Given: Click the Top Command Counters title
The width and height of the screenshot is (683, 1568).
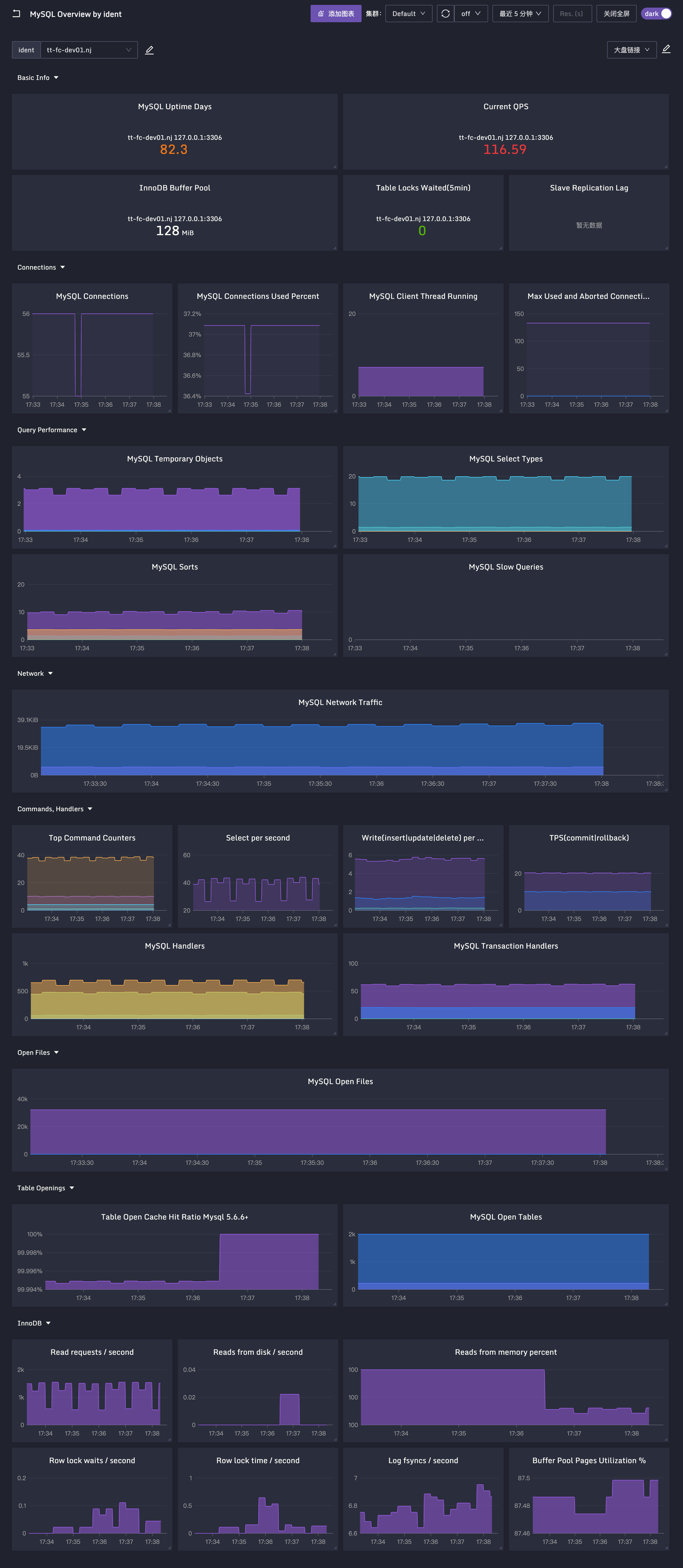Looking at the screenshot, I should (92, 838).
